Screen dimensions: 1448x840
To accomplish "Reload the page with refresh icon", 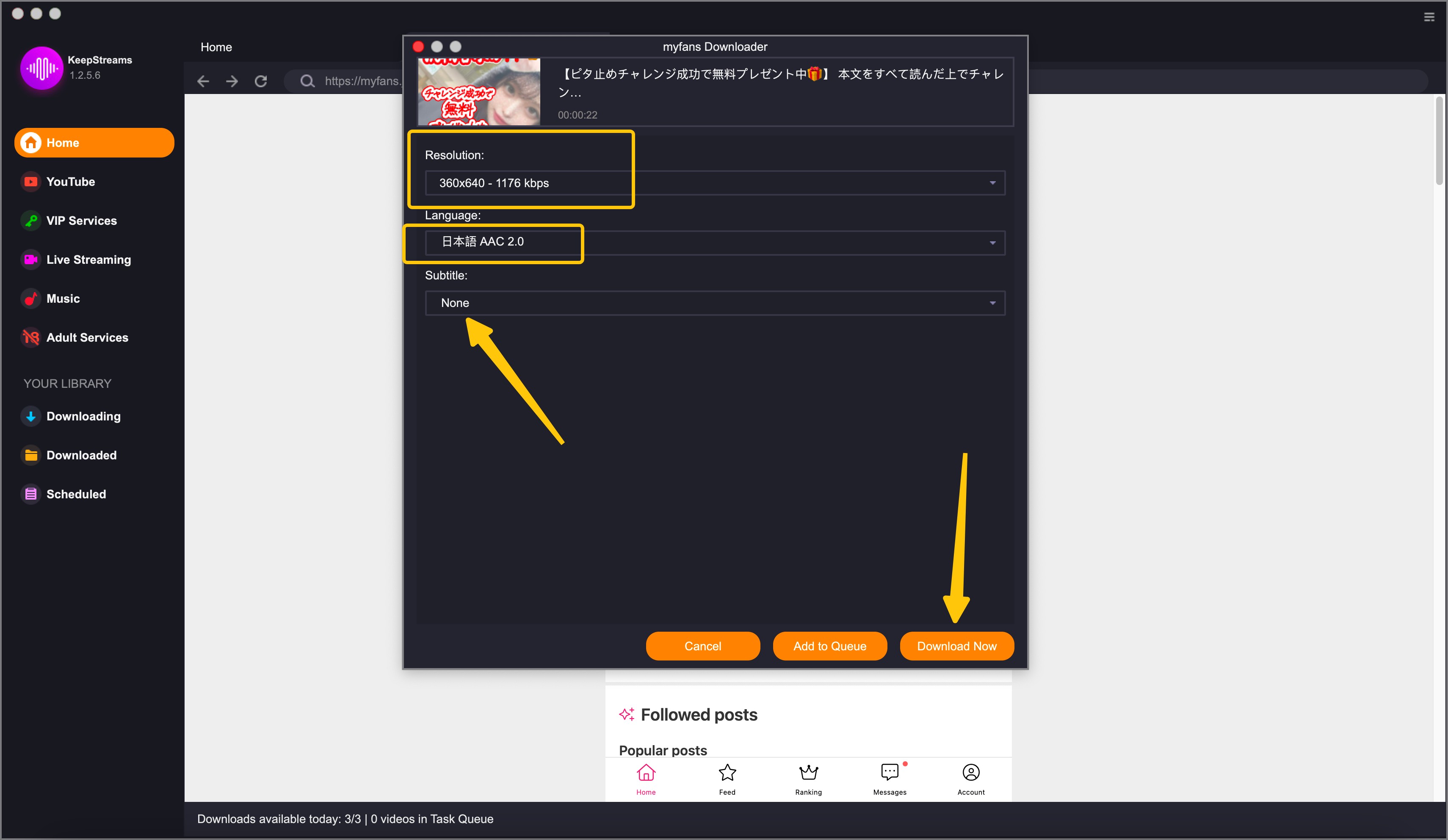I will 261,81.
